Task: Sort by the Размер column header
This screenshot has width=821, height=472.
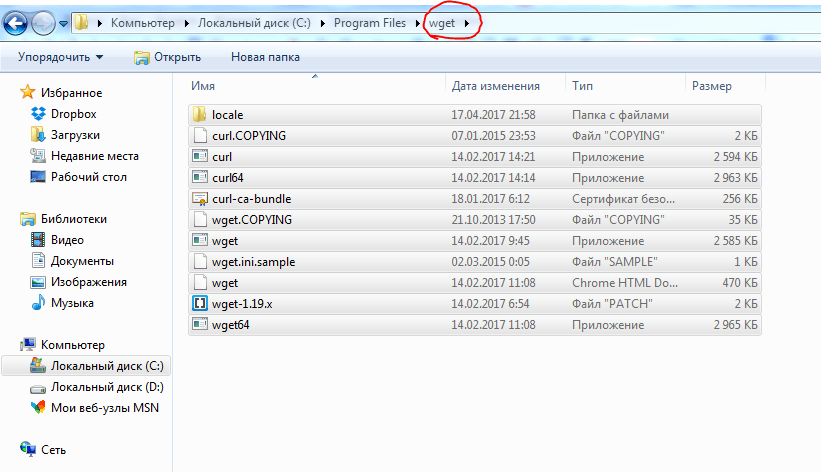Action: click(711, 86)
